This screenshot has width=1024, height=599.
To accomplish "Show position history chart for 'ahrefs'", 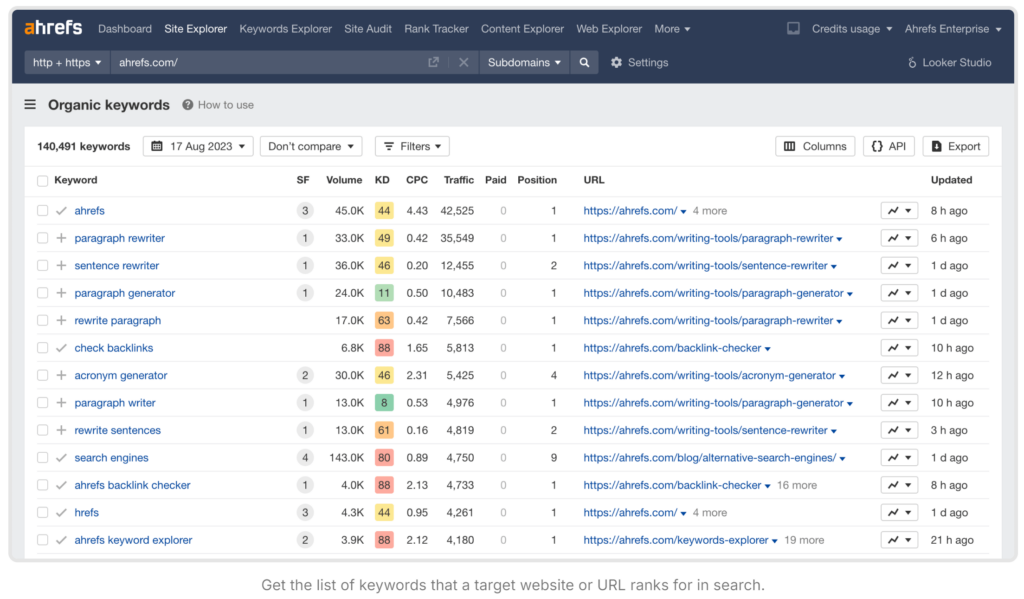I will (899, 210).
